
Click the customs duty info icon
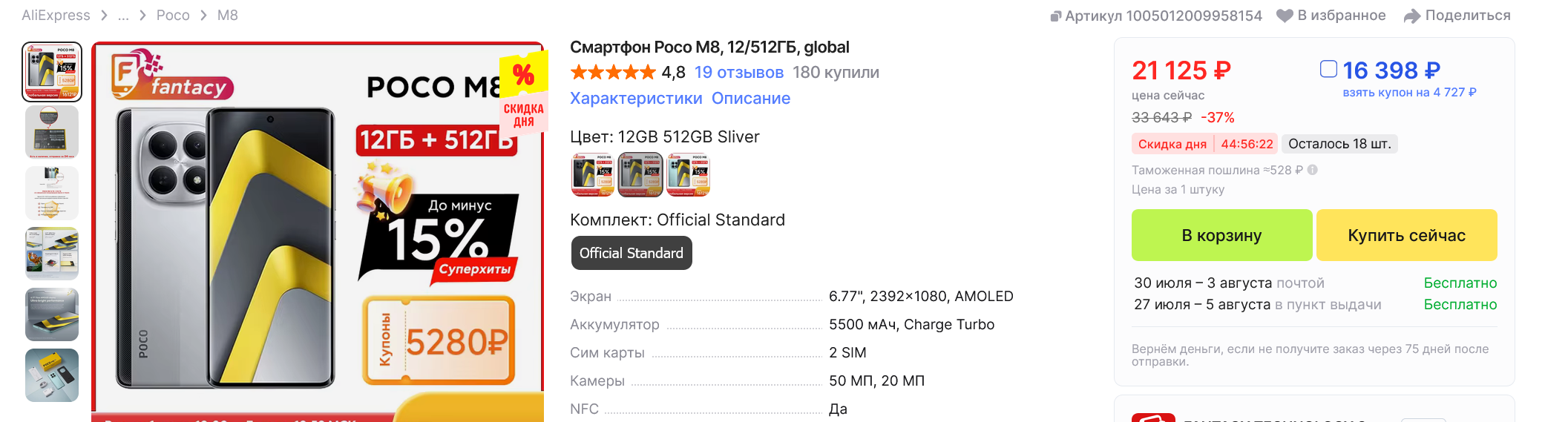(x=1313, y=170)
